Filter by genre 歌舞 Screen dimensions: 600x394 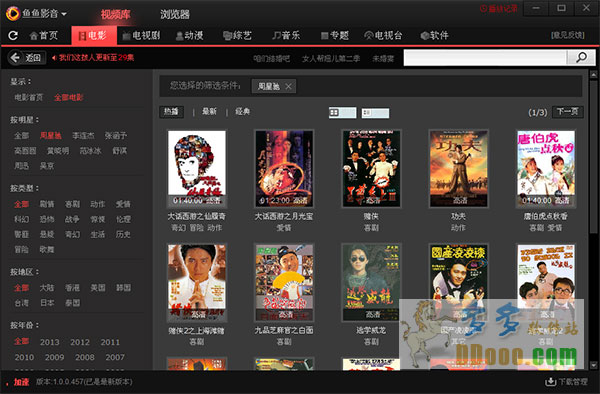pyautogui.click(x=47, y=249)
